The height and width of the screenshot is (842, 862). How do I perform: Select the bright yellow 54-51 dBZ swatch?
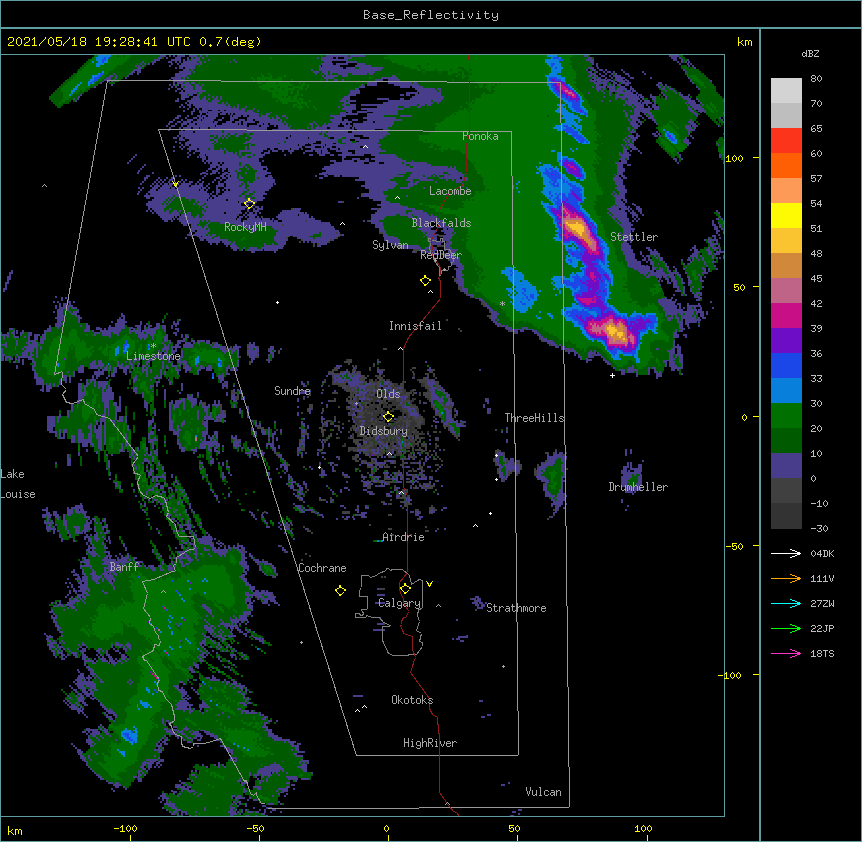[x=786, y=215]
